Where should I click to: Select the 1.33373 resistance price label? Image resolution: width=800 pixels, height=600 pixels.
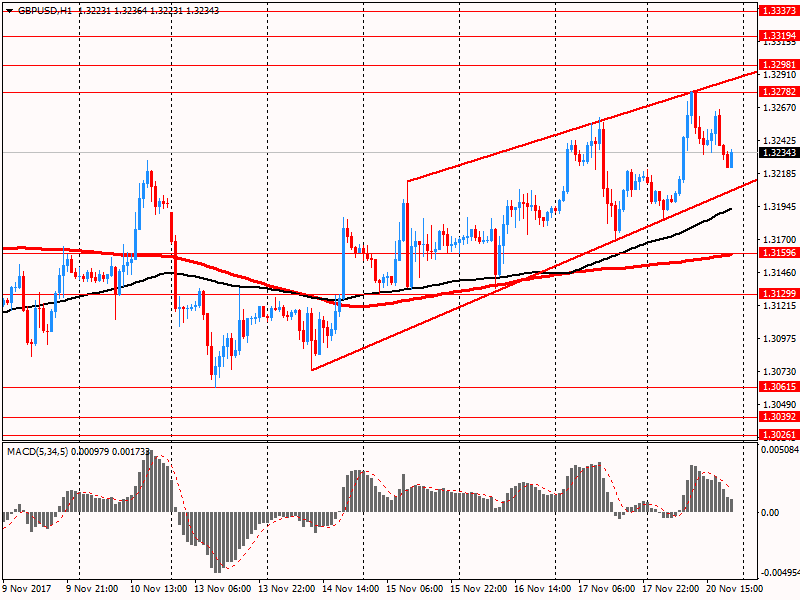(779, 11)
